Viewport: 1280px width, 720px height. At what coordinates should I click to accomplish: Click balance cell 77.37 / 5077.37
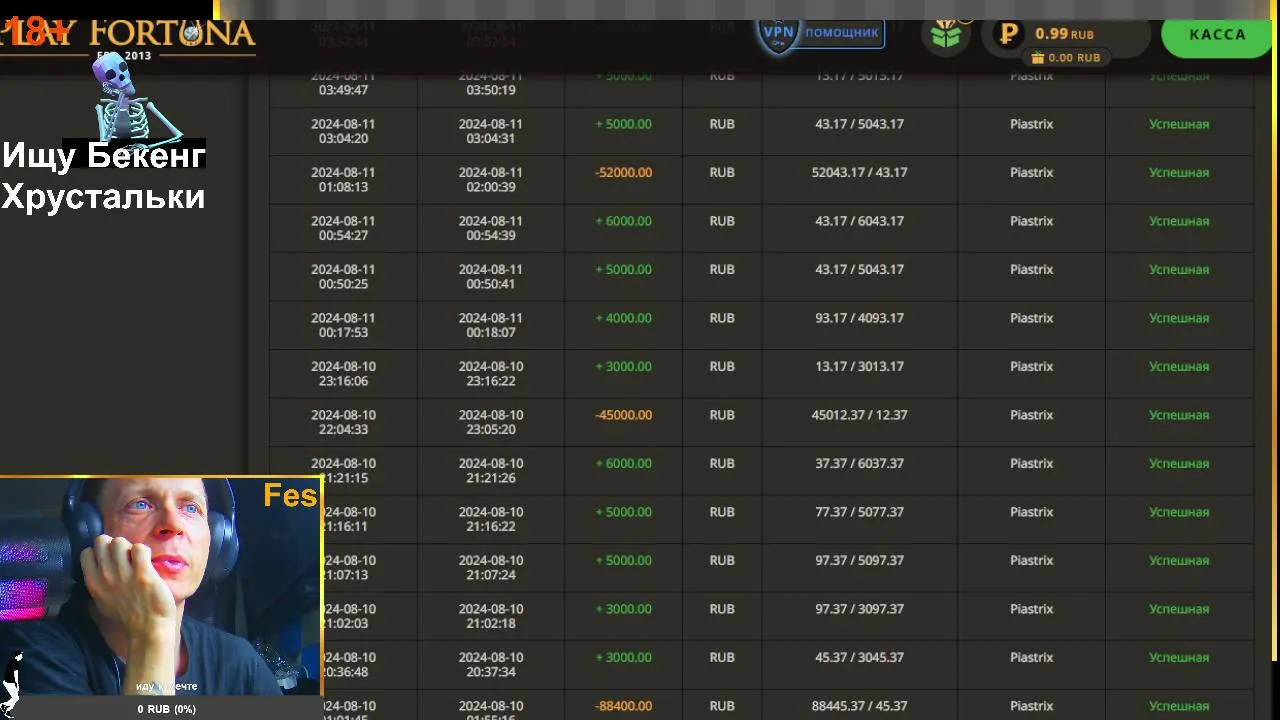coord(859,512)
